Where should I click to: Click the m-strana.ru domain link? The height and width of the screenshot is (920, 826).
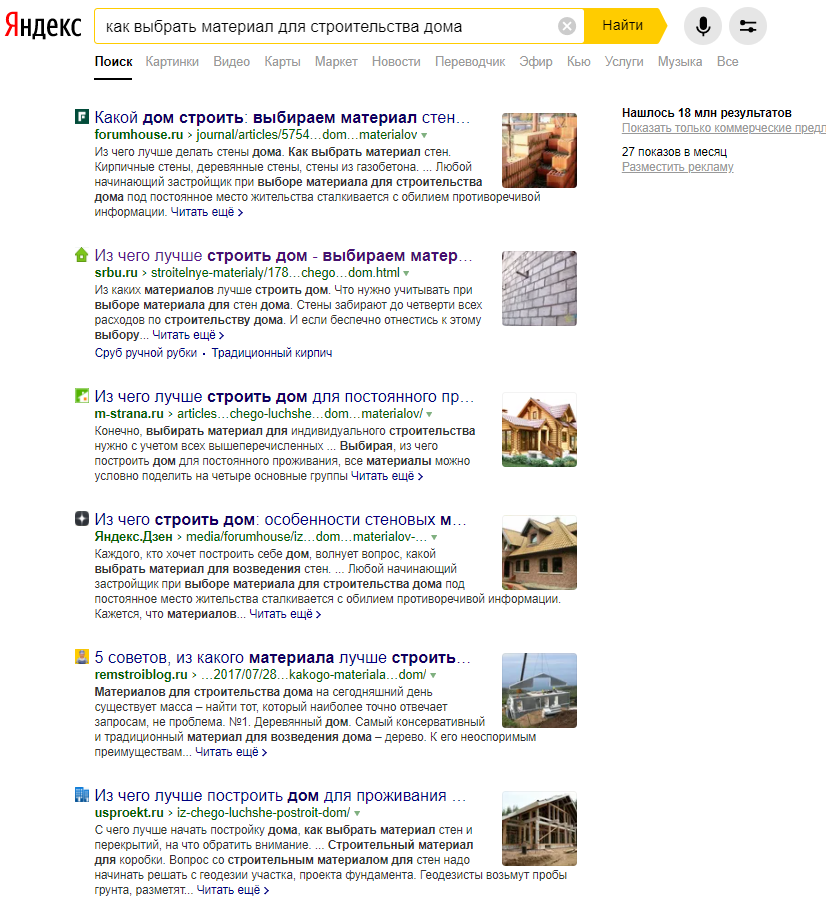pyautogui.click(x=129, y=413)
